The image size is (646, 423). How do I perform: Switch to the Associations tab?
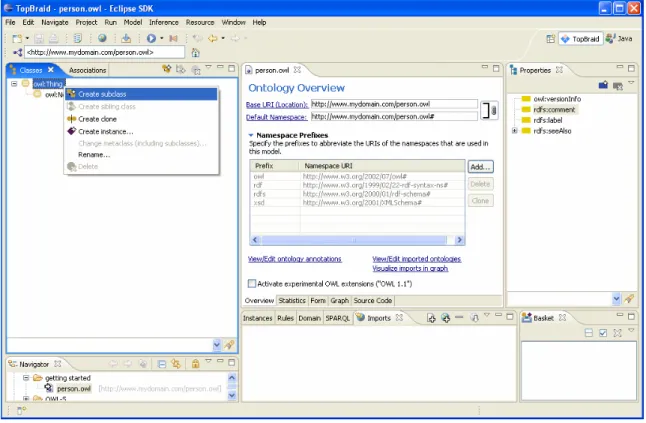click(x=87, y=70)
